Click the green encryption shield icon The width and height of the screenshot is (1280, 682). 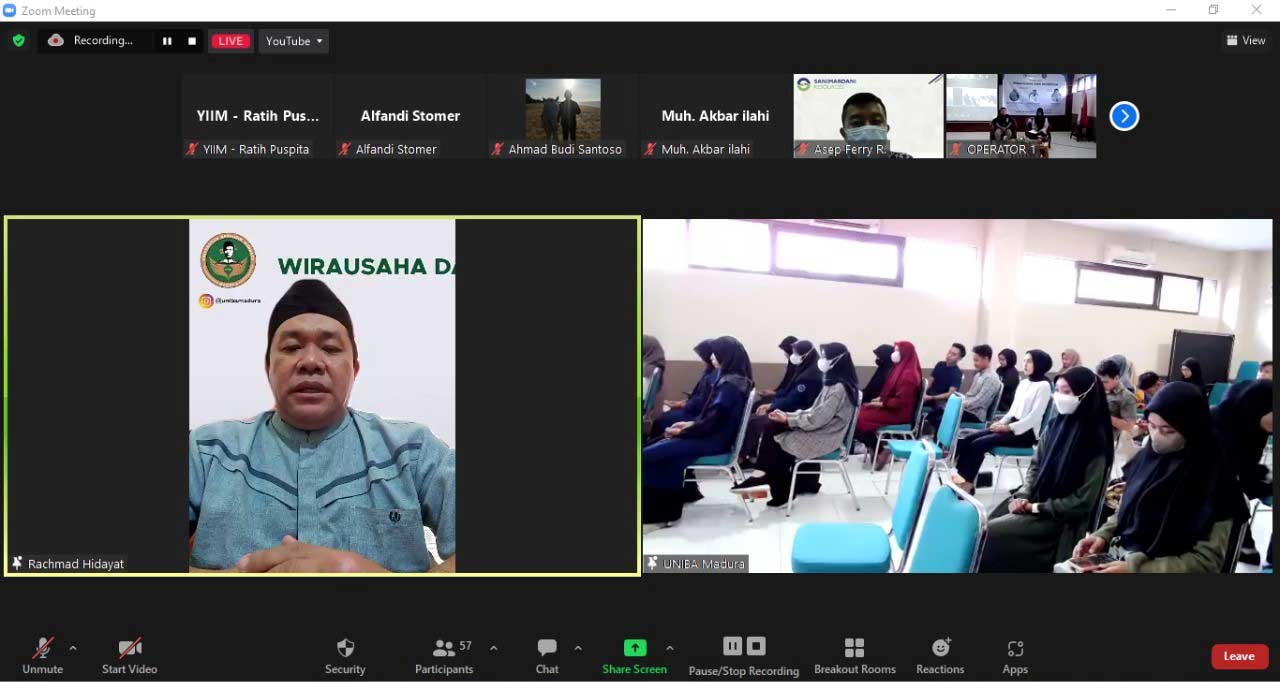[x=18, y=41]
